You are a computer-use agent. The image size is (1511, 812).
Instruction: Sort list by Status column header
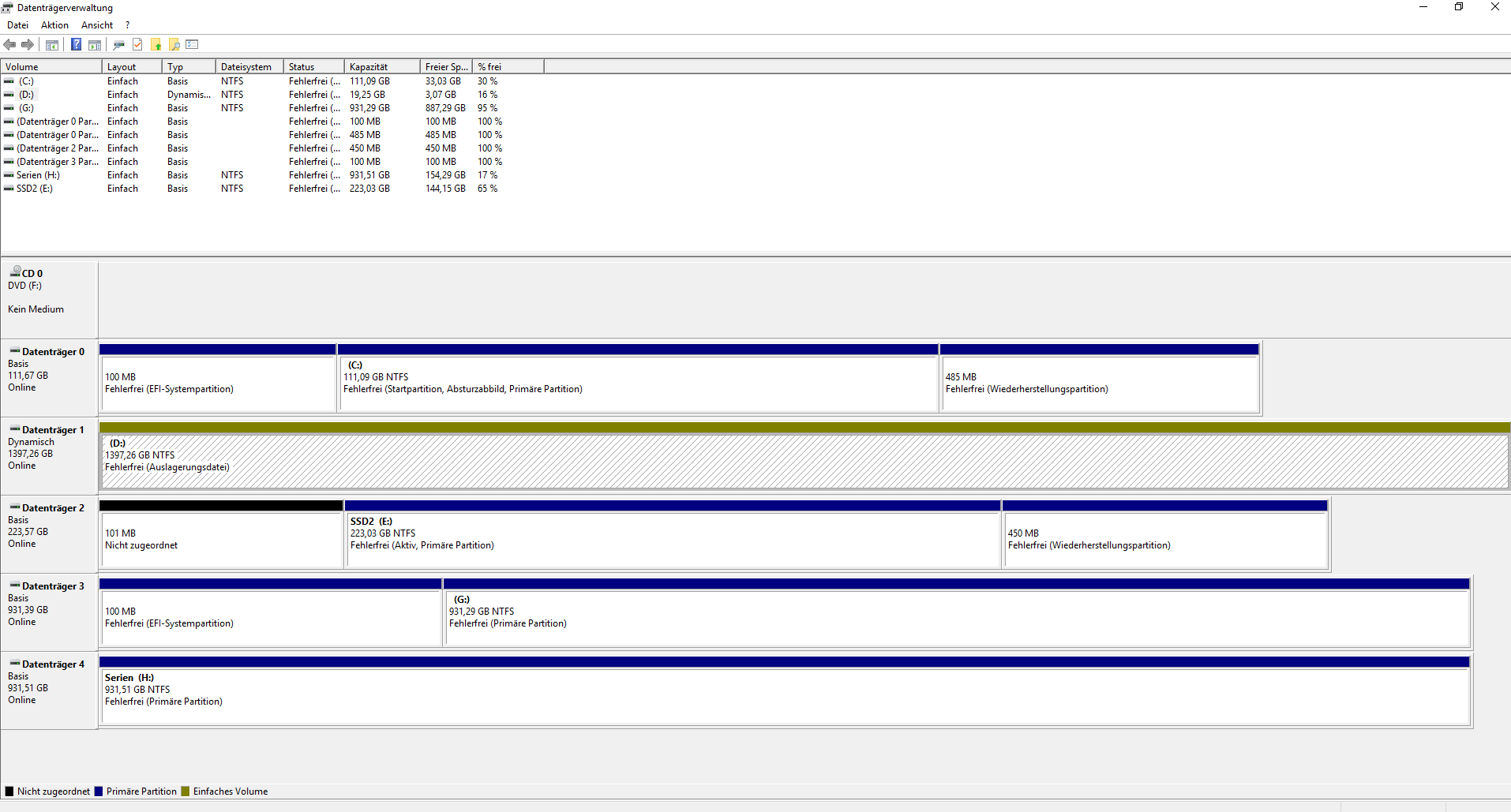[x=314, y=67]
